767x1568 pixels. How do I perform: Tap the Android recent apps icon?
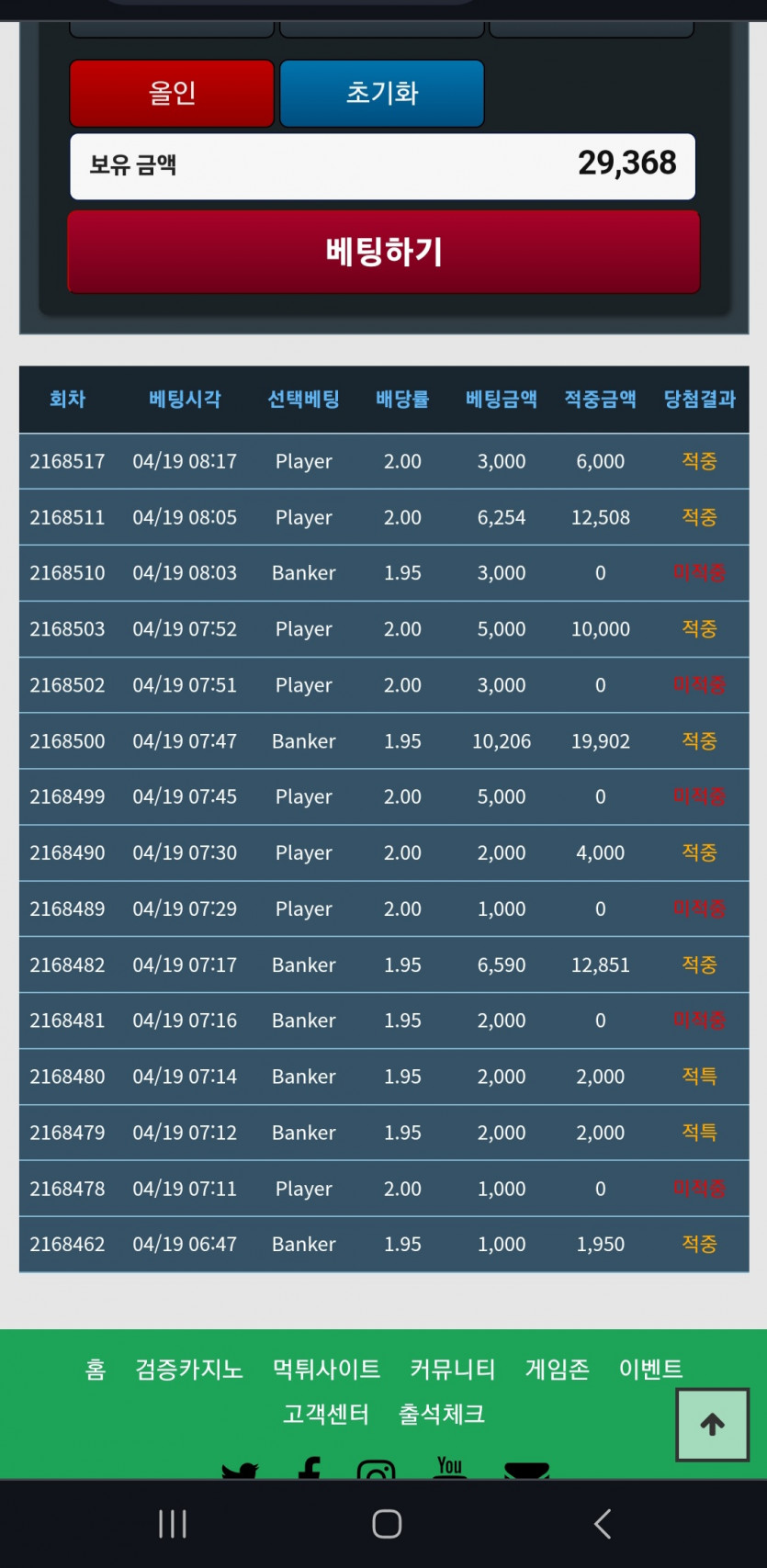pyautogui.click(x=173, y=1524)
